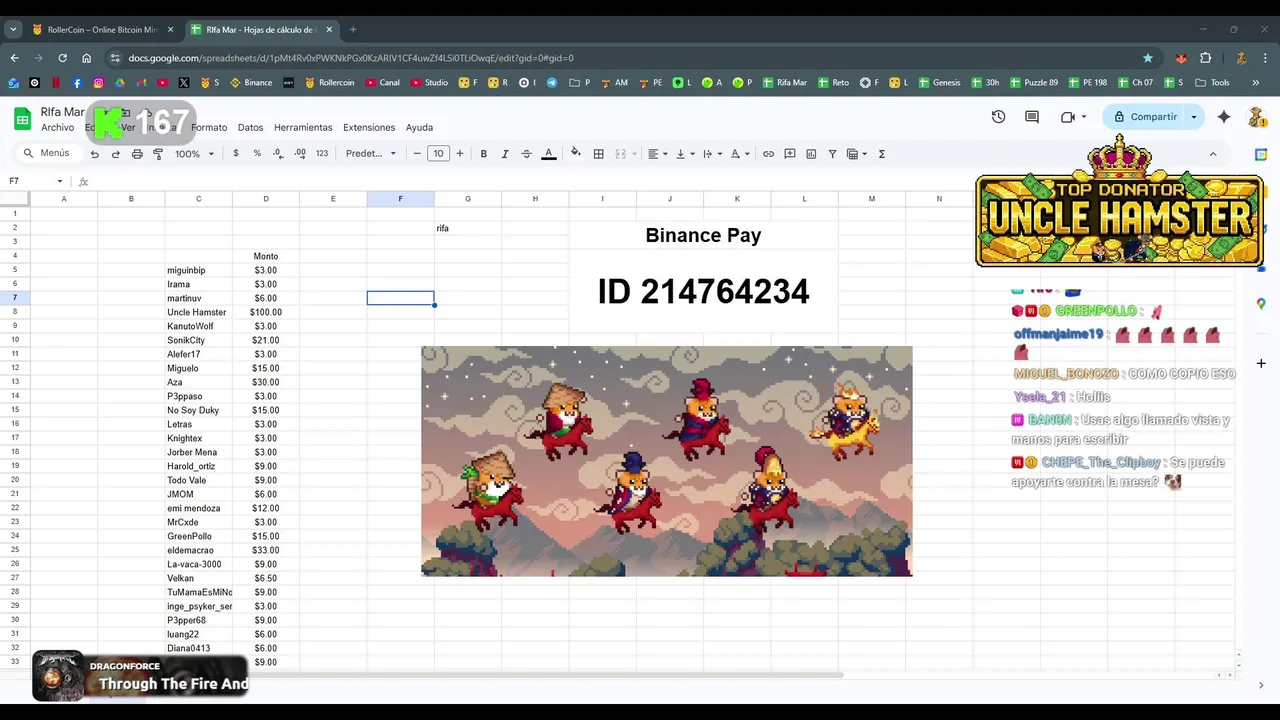Search the Menús box
This screenshot has width=1280, height=720.
tap(47, 154)
